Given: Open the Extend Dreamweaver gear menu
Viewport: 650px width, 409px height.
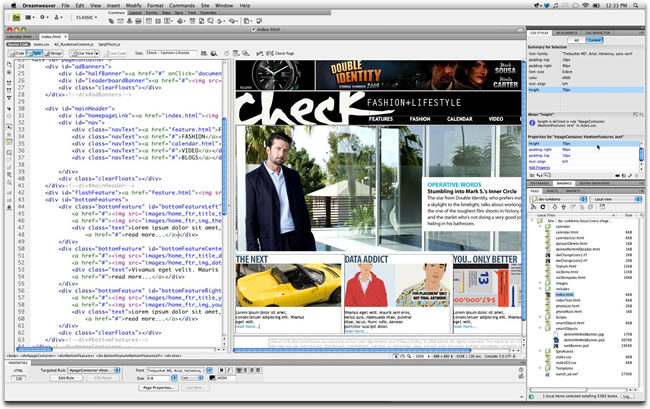Looking at the screenshot, I should point(44,17).
